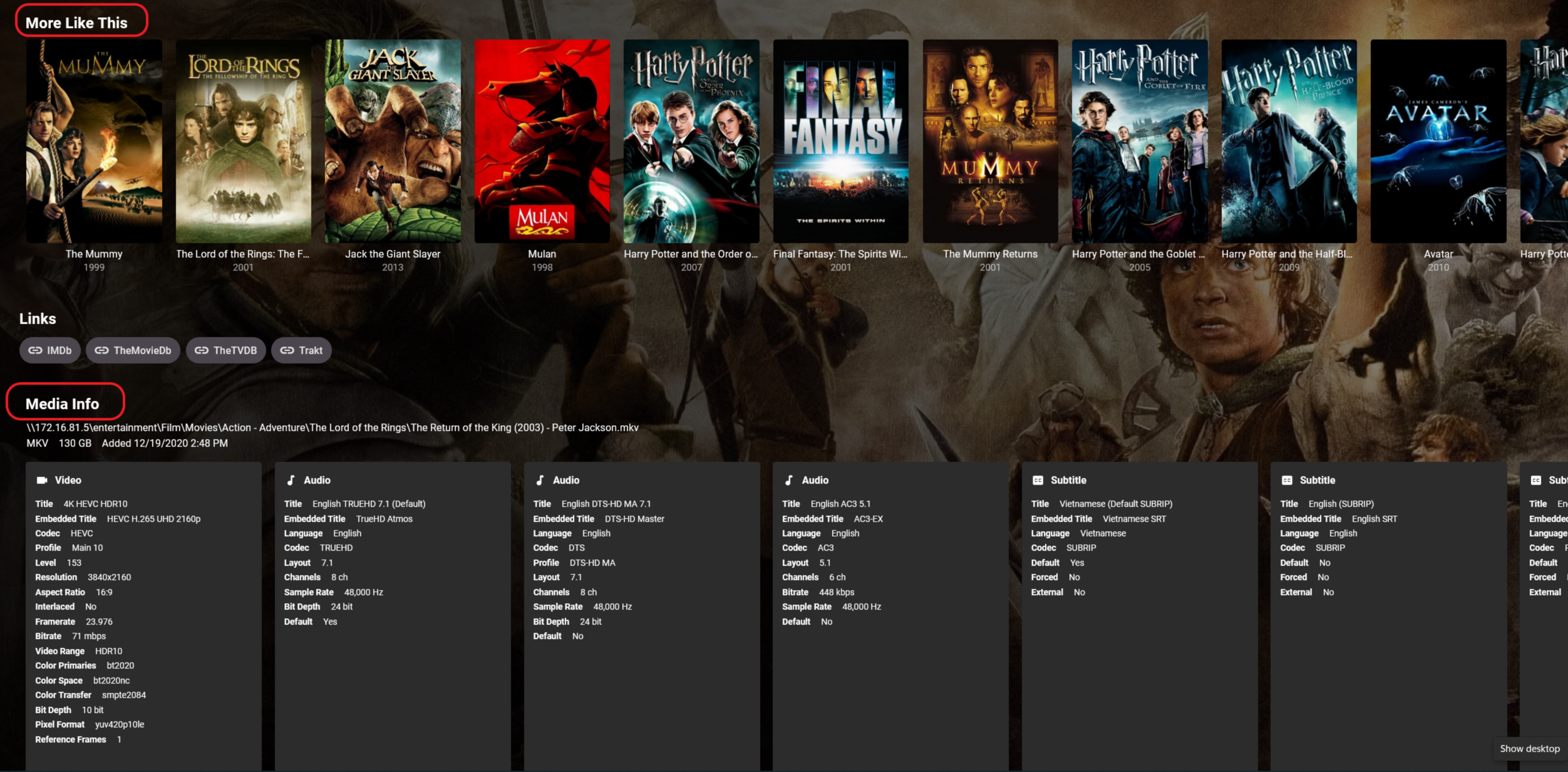The width and height of the screenshot is (1568, 772).
Task: Click the yuv420p10le pixel format value
Action: (119, 725)
